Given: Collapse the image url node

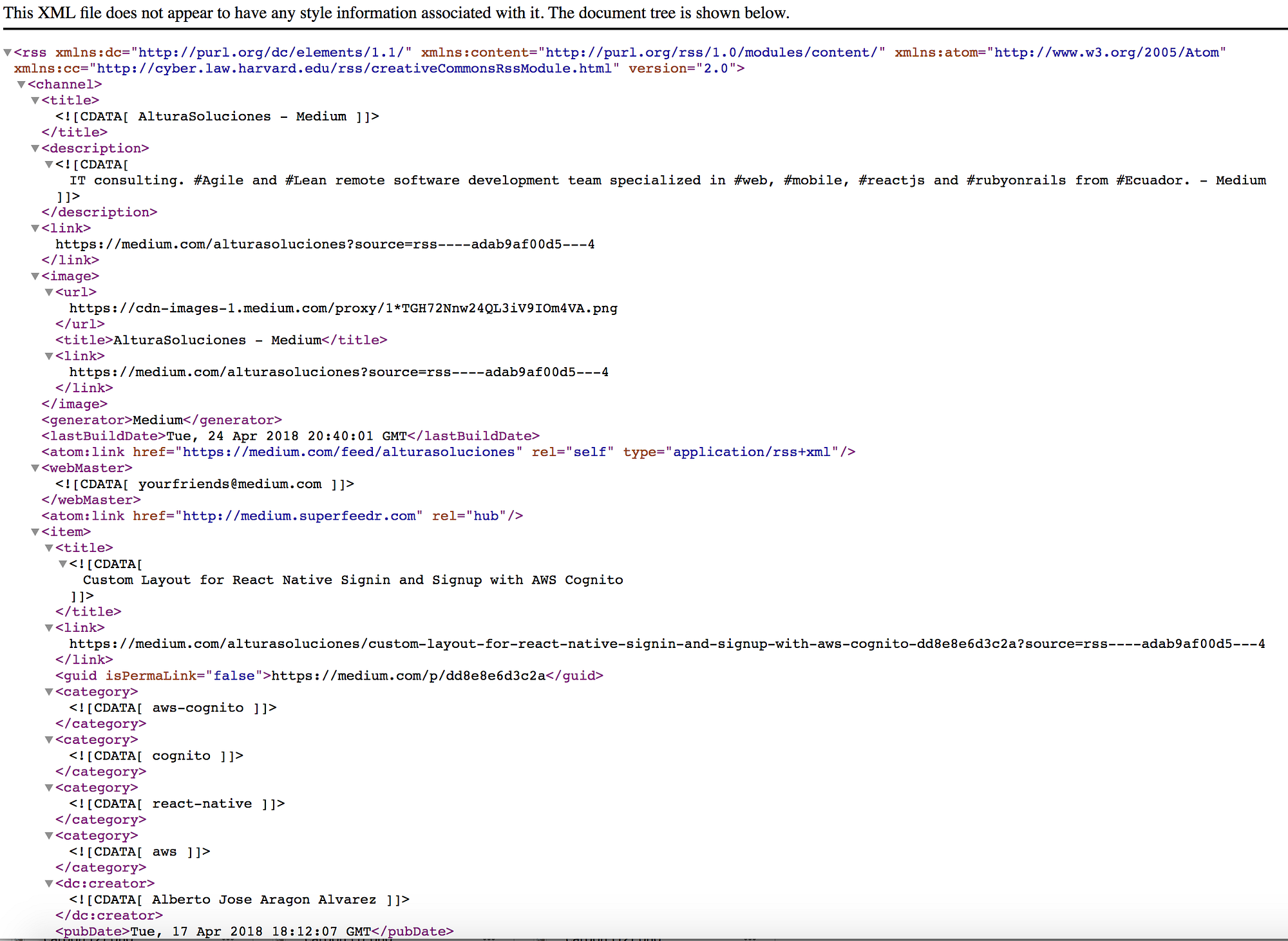Looking at the screenshot, I should (x=49, y=292).
